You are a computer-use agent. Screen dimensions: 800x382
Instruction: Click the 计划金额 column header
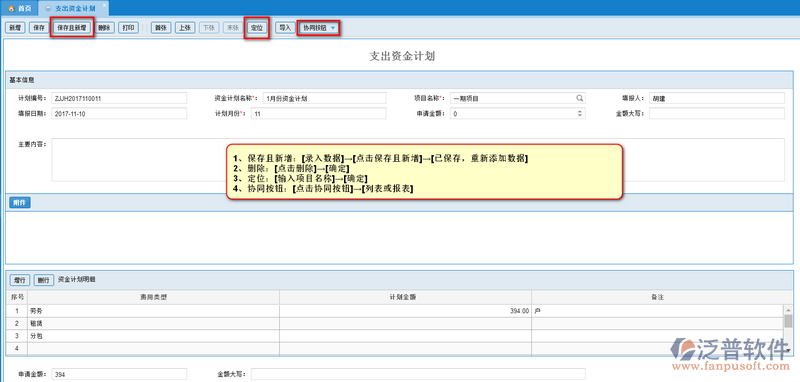pyautogui.click(x=406, y=297)
